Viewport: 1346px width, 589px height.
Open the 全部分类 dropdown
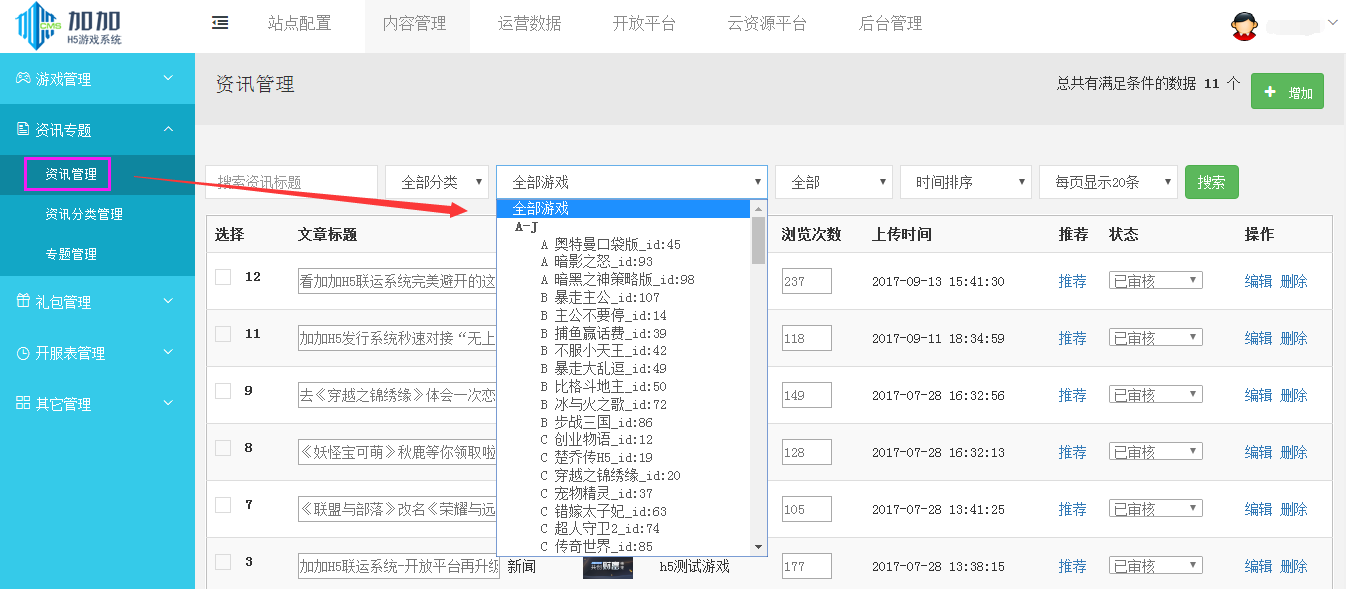[x=437, y=181]
